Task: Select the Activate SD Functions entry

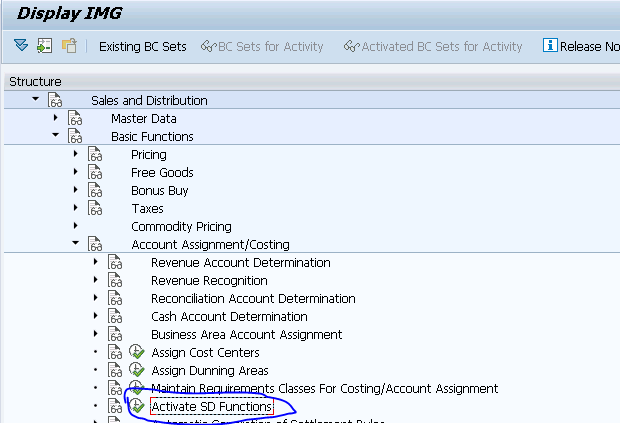Action: coord(211,407)
